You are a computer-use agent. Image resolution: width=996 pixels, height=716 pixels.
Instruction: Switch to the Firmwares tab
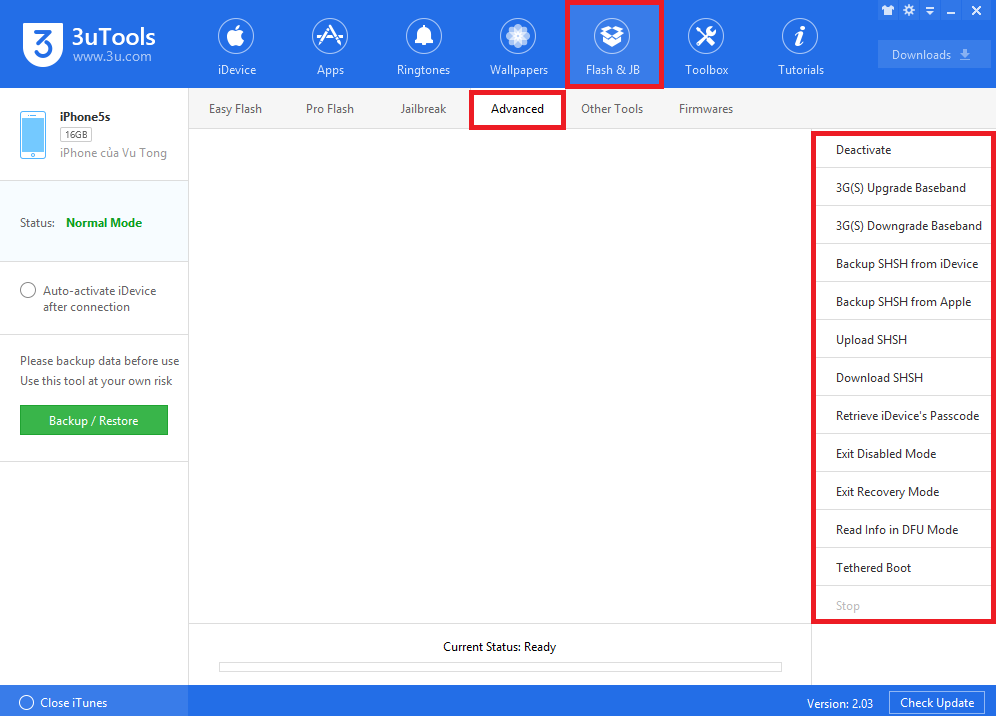(x=706, y=109)
